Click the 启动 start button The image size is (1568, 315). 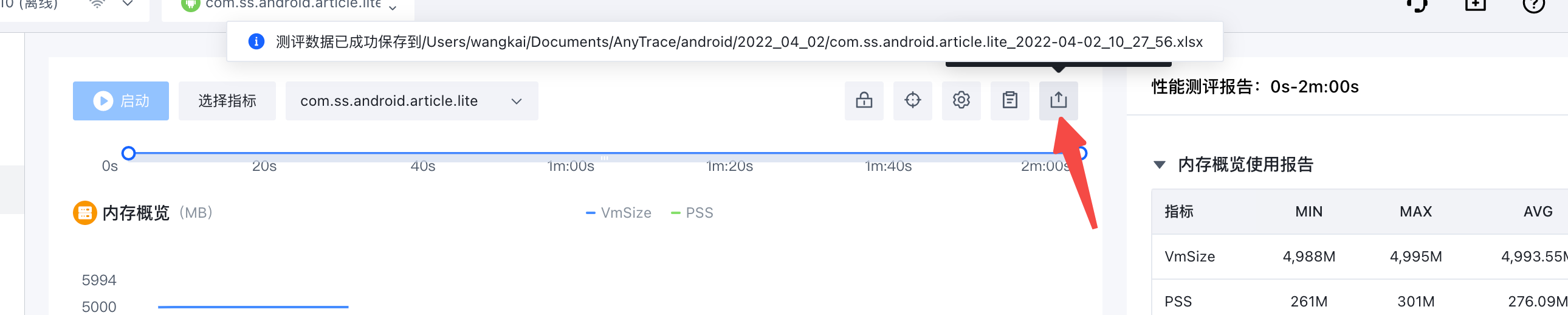(120, 100)
